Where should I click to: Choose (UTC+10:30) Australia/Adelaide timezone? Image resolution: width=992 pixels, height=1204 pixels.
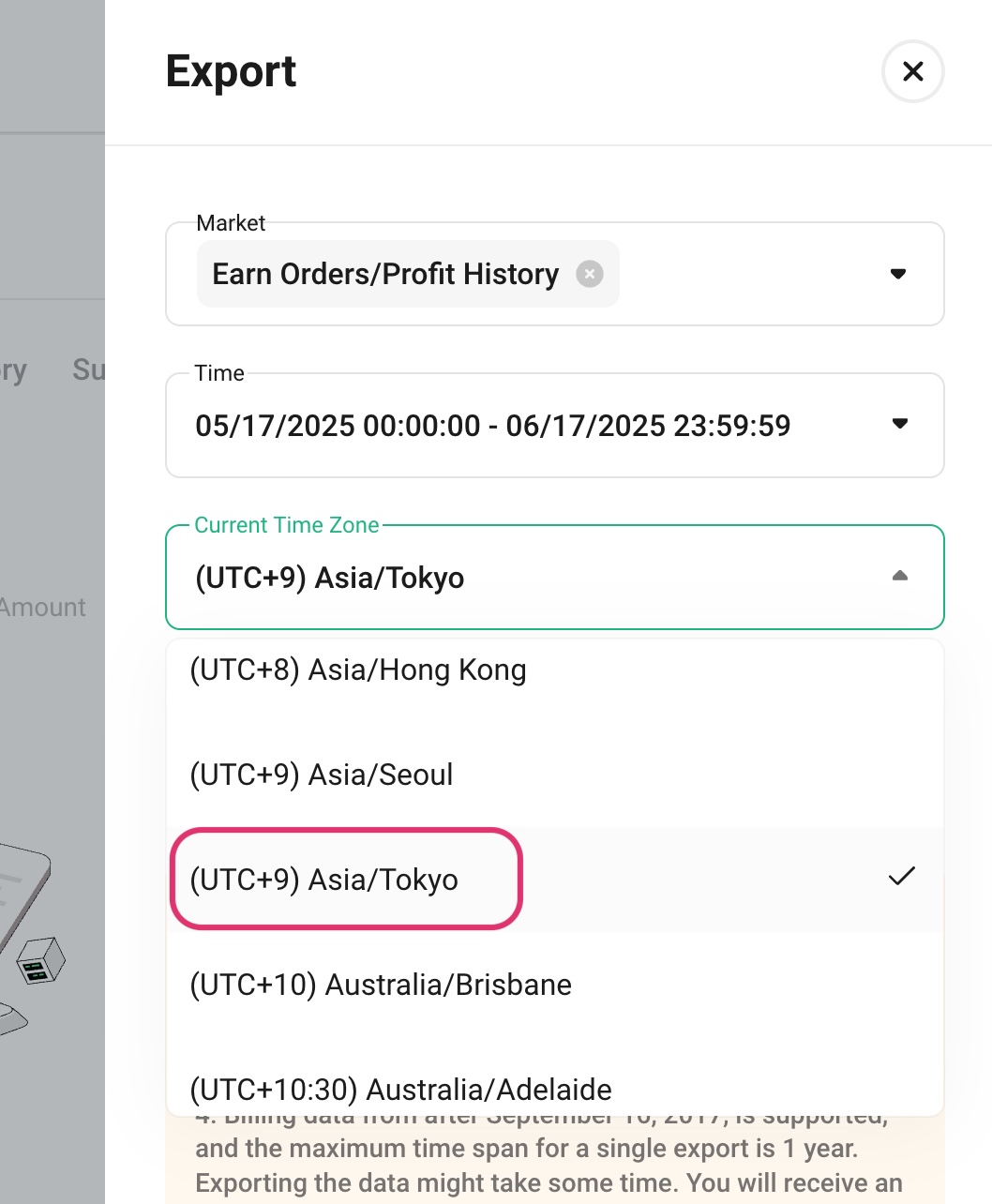(x=399, y=1089)
